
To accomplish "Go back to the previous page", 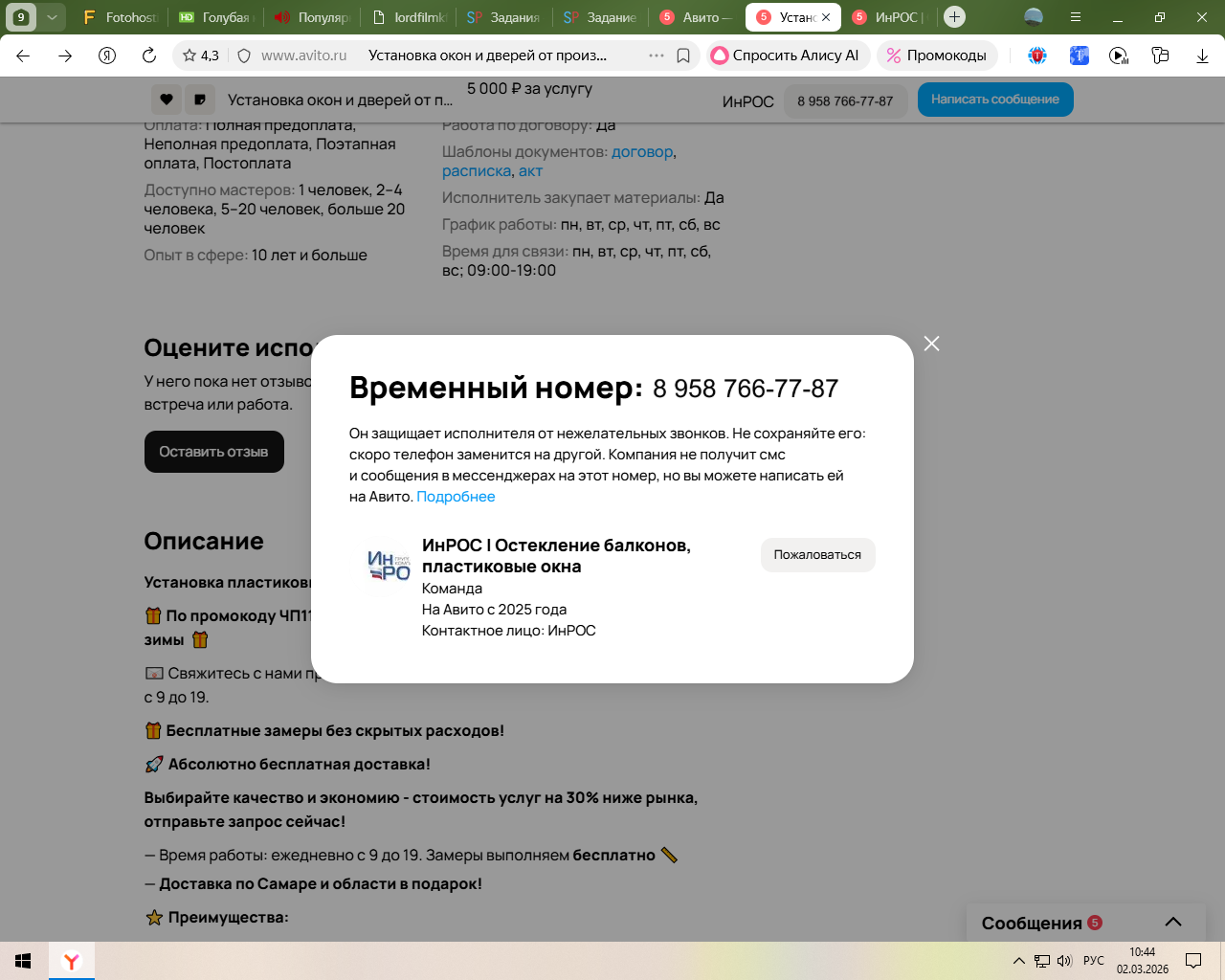I will [23, 56].
